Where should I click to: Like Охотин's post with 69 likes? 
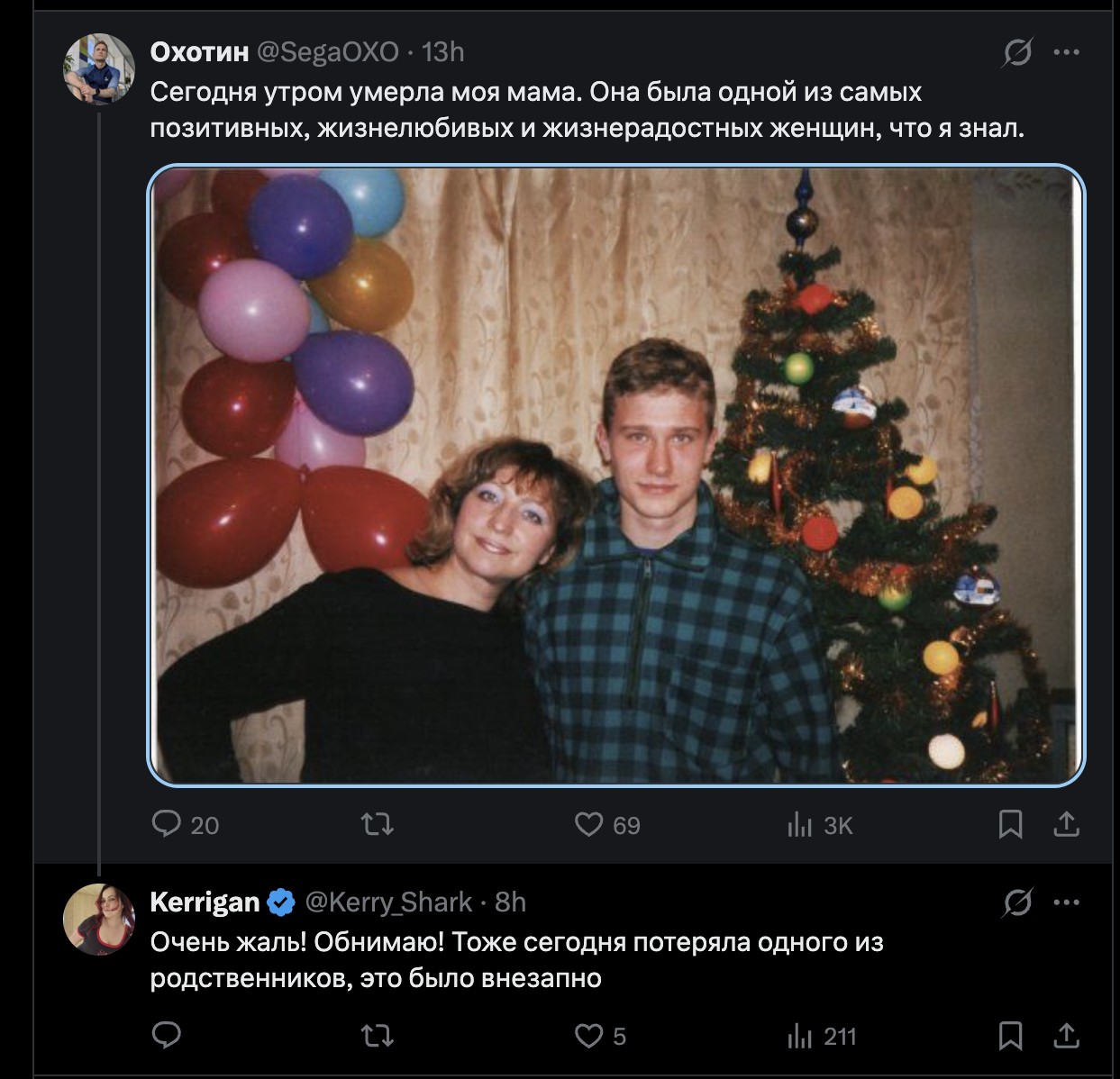[589, 824]
